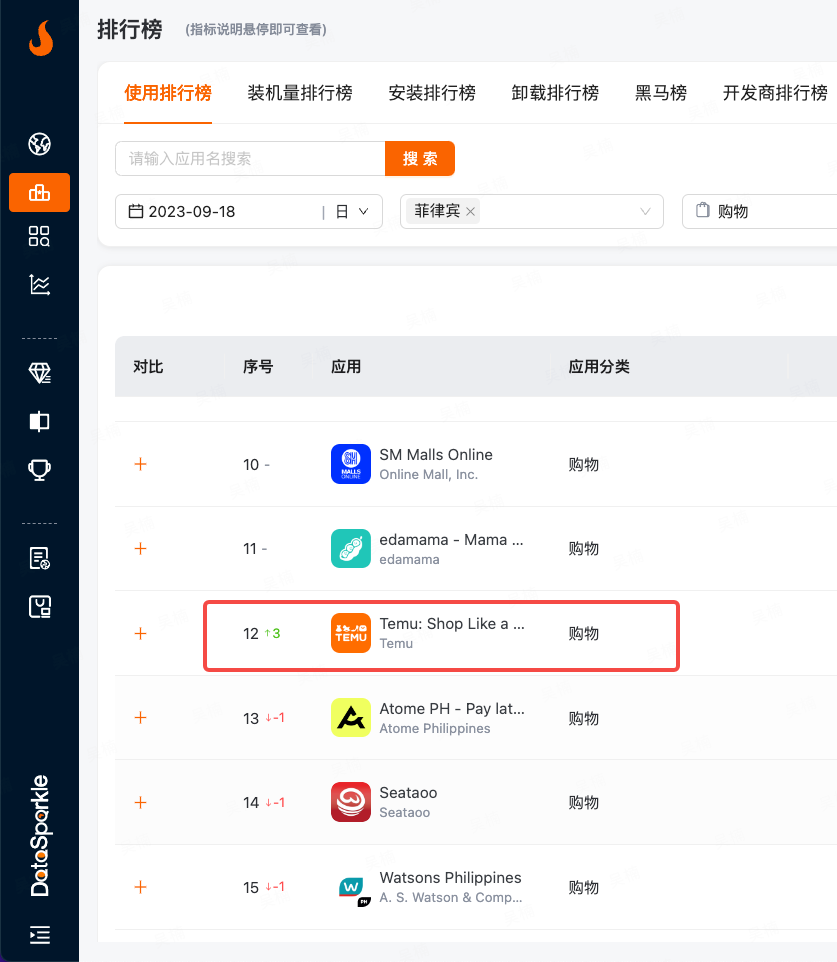Open the app grid search sidebar icon
This screenshot has height=962, width=837.
pyautogui.click(x=39, y=236)
